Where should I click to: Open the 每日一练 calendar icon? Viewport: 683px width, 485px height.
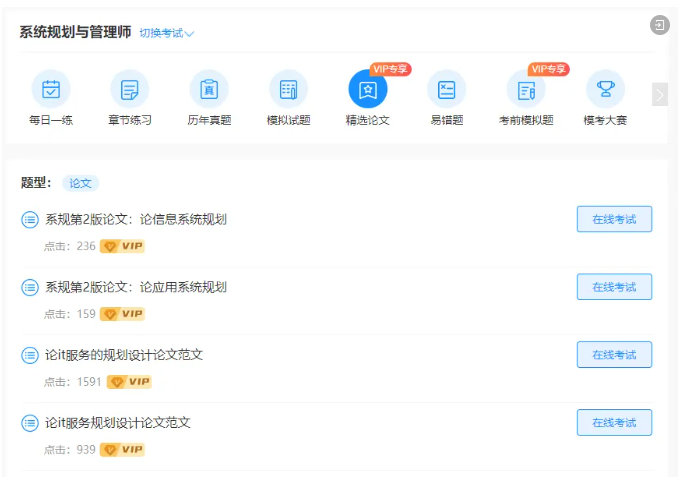pyautogui.click(x=51, y=90)
